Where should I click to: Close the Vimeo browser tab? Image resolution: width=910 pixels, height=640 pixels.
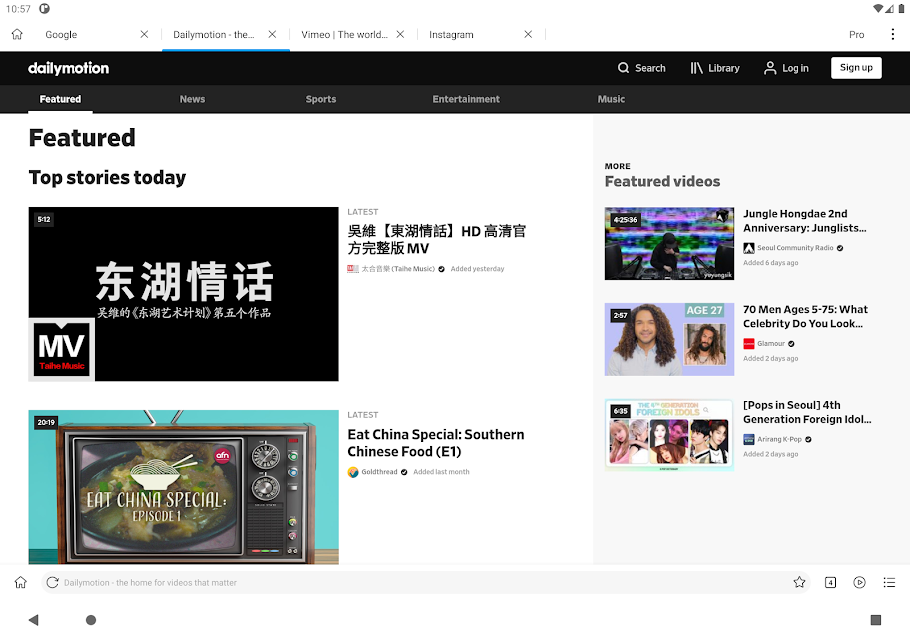pyautogui.click(x=400, y=34)
